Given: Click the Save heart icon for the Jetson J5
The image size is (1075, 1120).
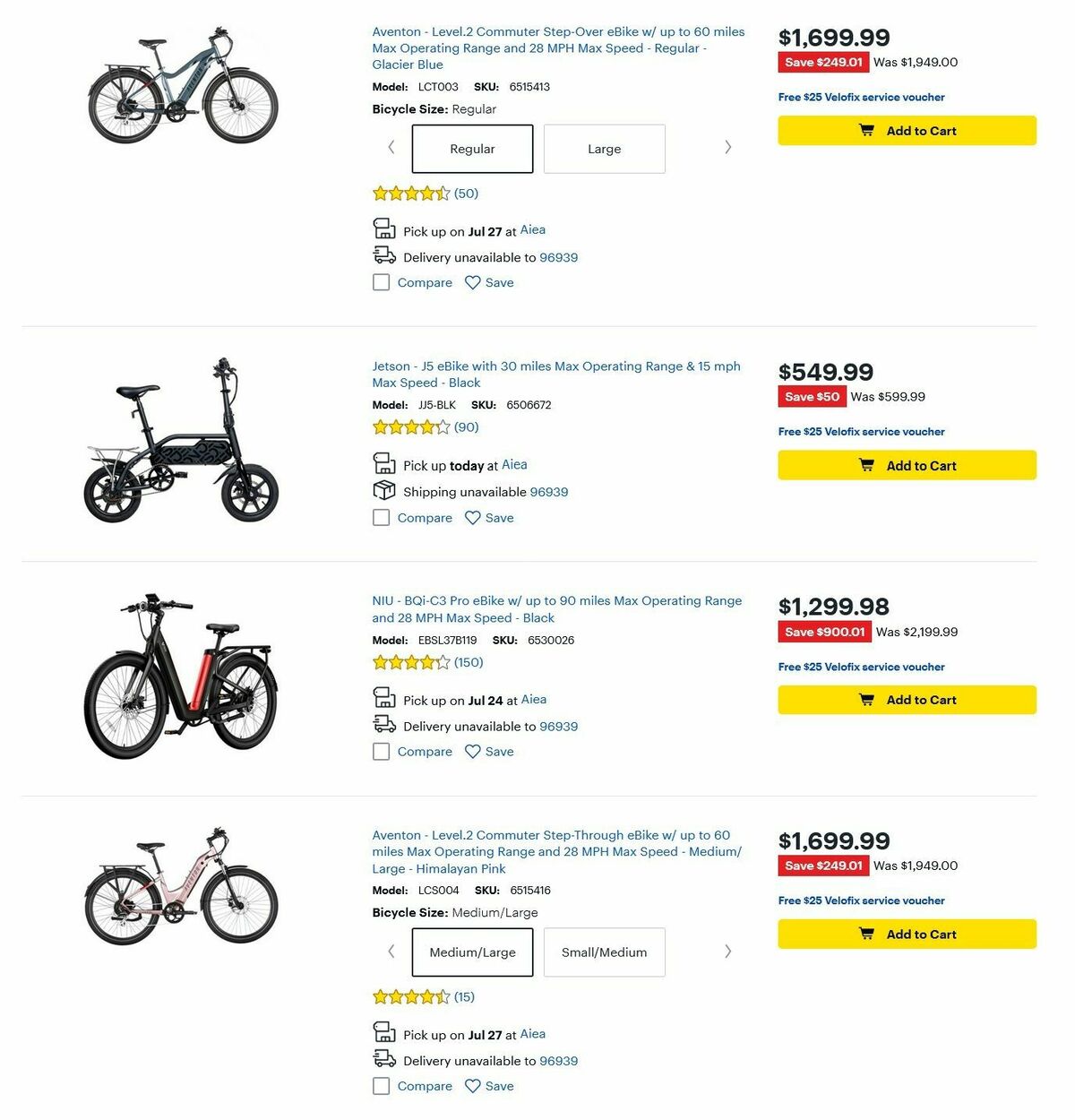Looking at the screenshot, I should (473, 518).
